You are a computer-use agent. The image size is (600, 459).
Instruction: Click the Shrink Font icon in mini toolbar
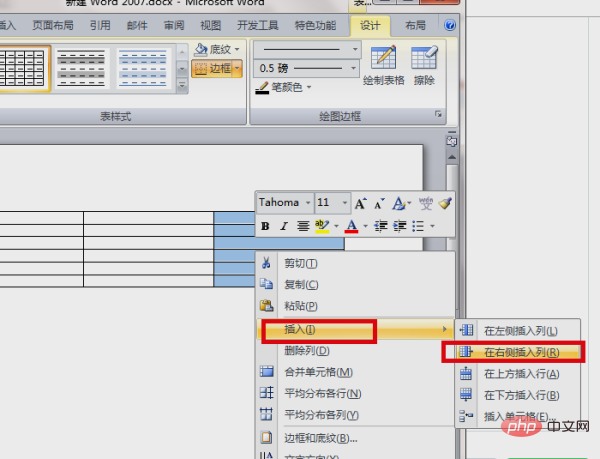(380, 203)
